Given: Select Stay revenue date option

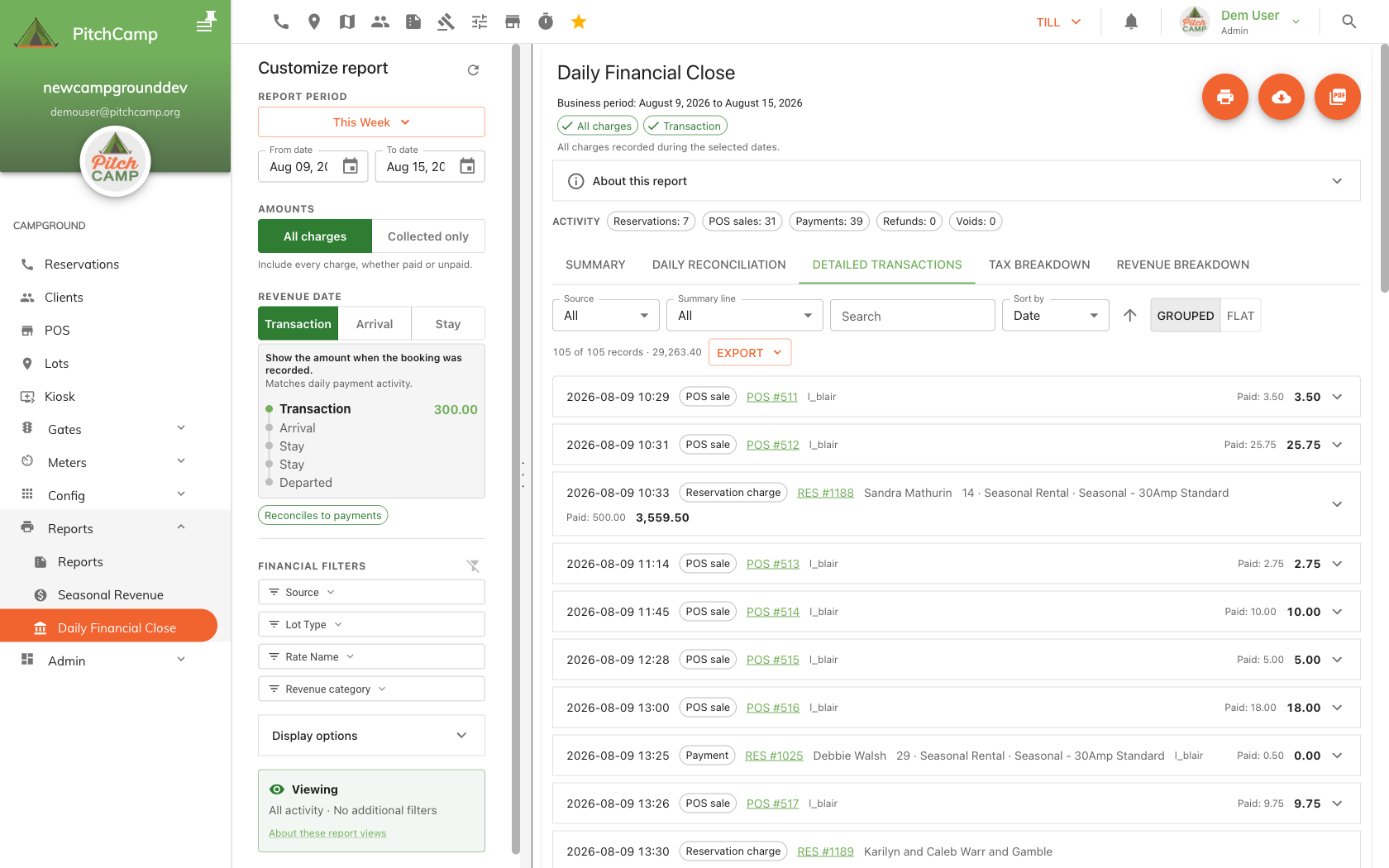Looking at the screenshot, I should [x=448, y=324].
